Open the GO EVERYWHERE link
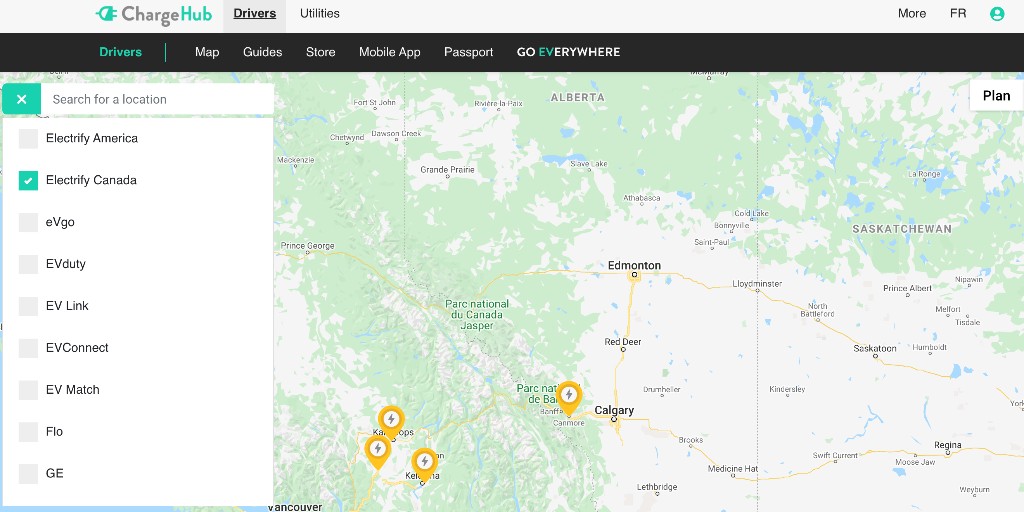Image resolution: width=1024 pixels, height=512 pixels. pos(568,52)
